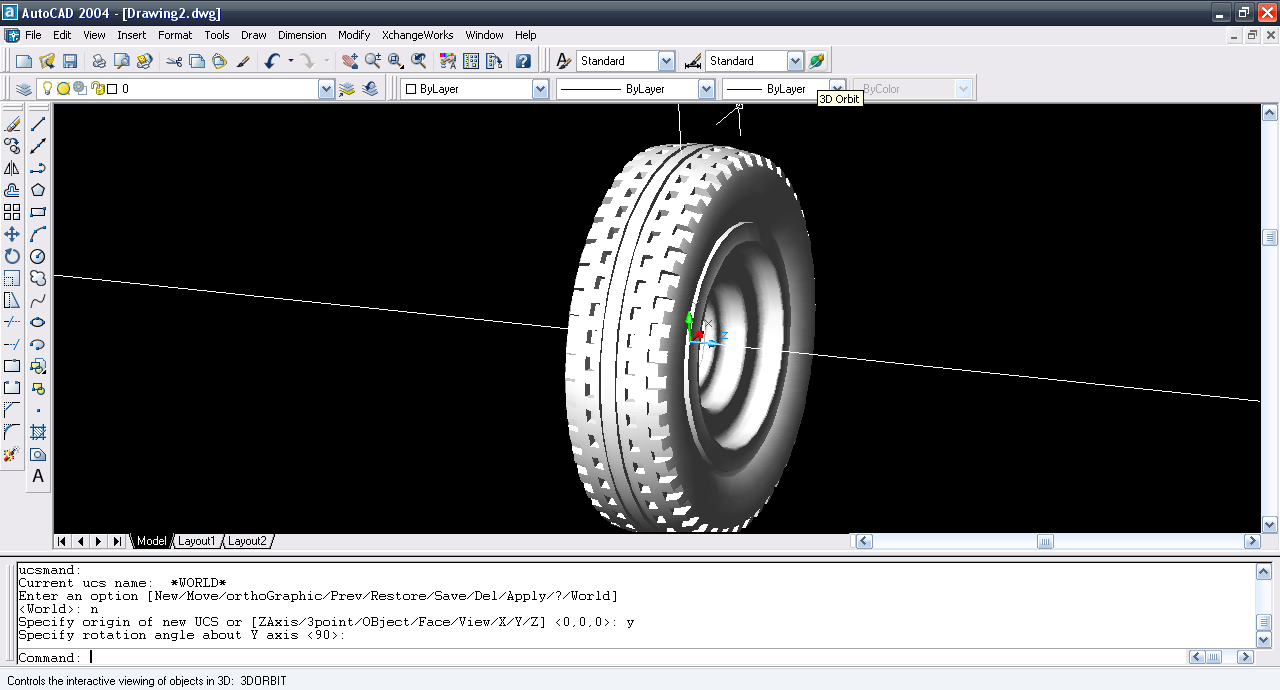The width and height of the screenshot is (1280, 690).
Task: Click Match Properties paintbrush icon
Action: pos(243,61)
